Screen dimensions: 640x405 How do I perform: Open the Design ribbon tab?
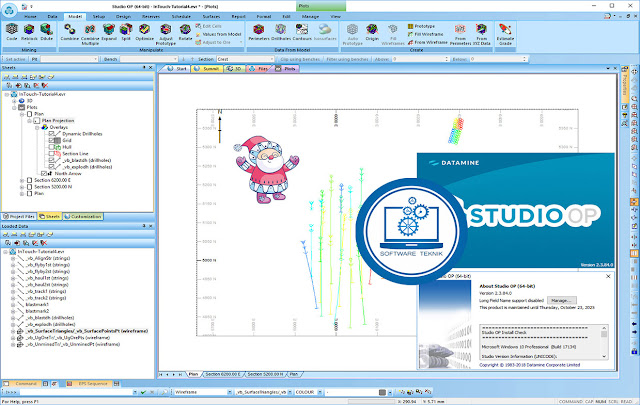123,17
